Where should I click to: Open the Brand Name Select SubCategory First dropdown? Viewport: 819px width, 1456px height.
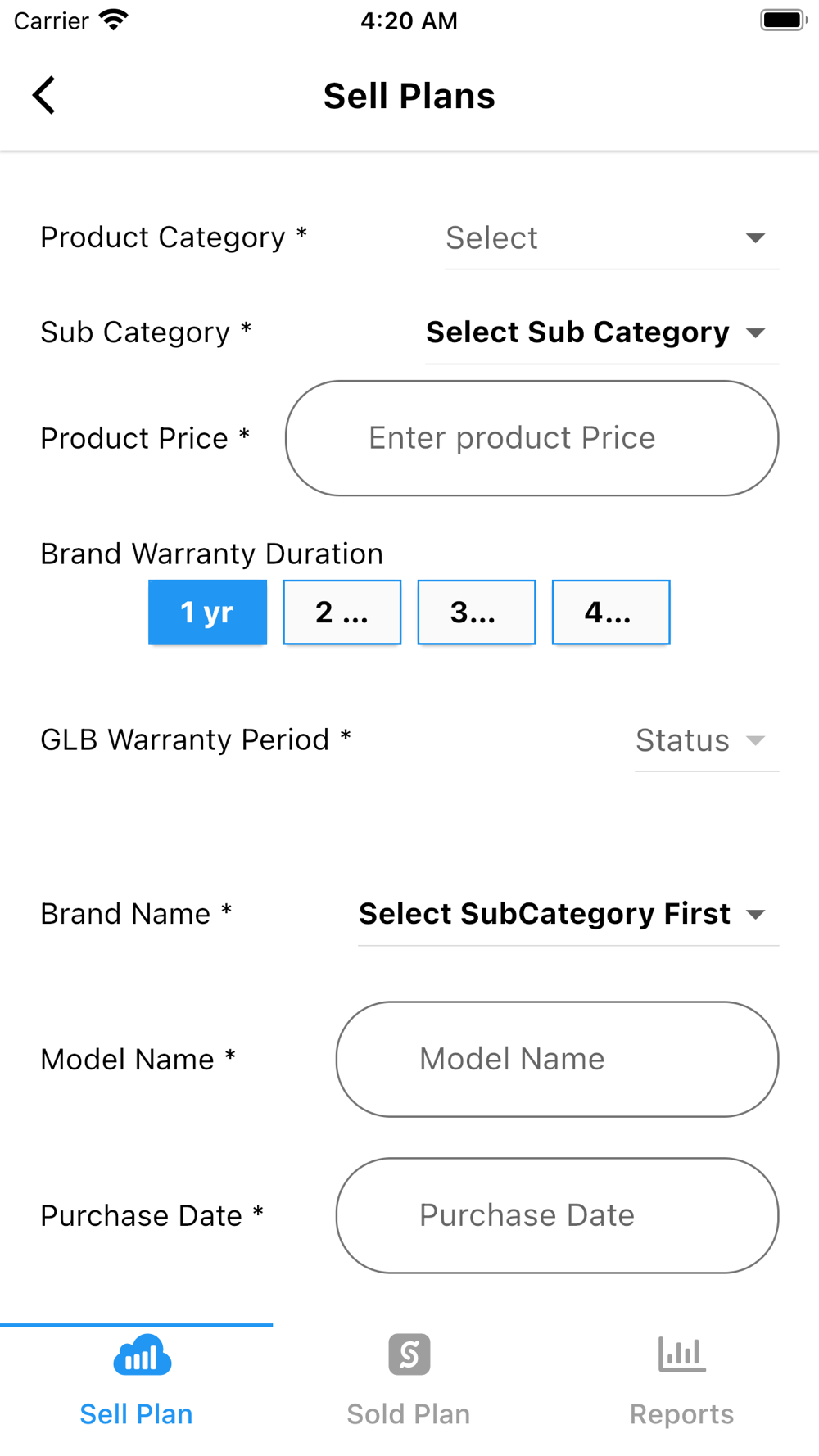[568, 914]
